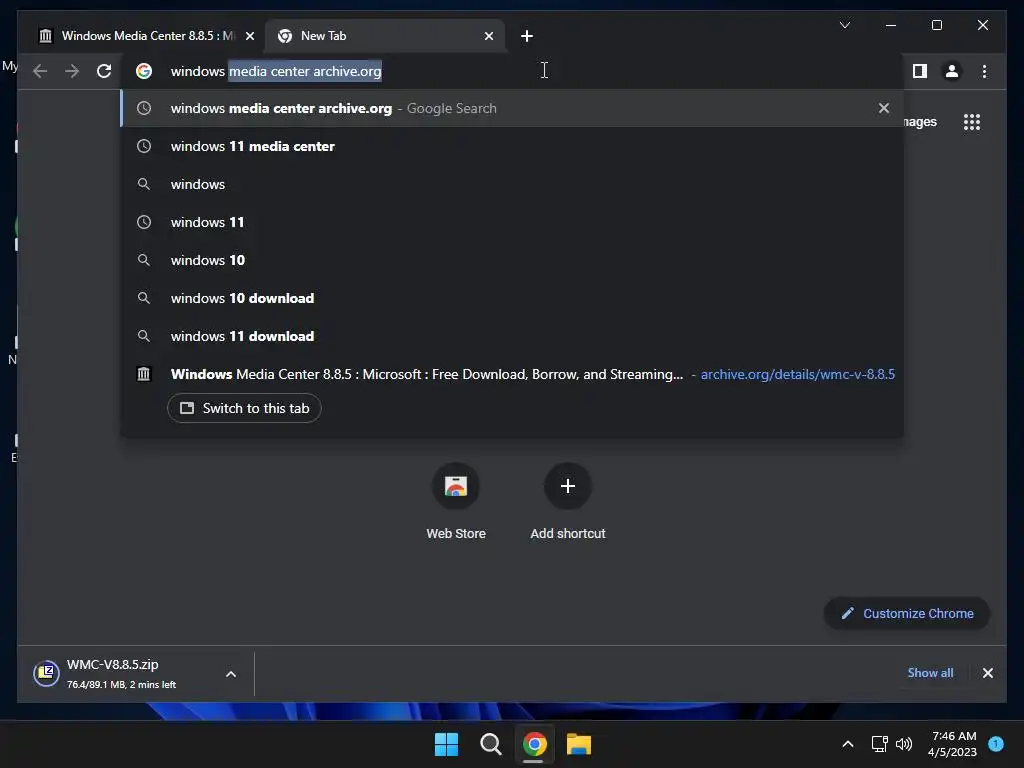
Task: Open Chrome's three-dot menu
Action: point(984,71)
